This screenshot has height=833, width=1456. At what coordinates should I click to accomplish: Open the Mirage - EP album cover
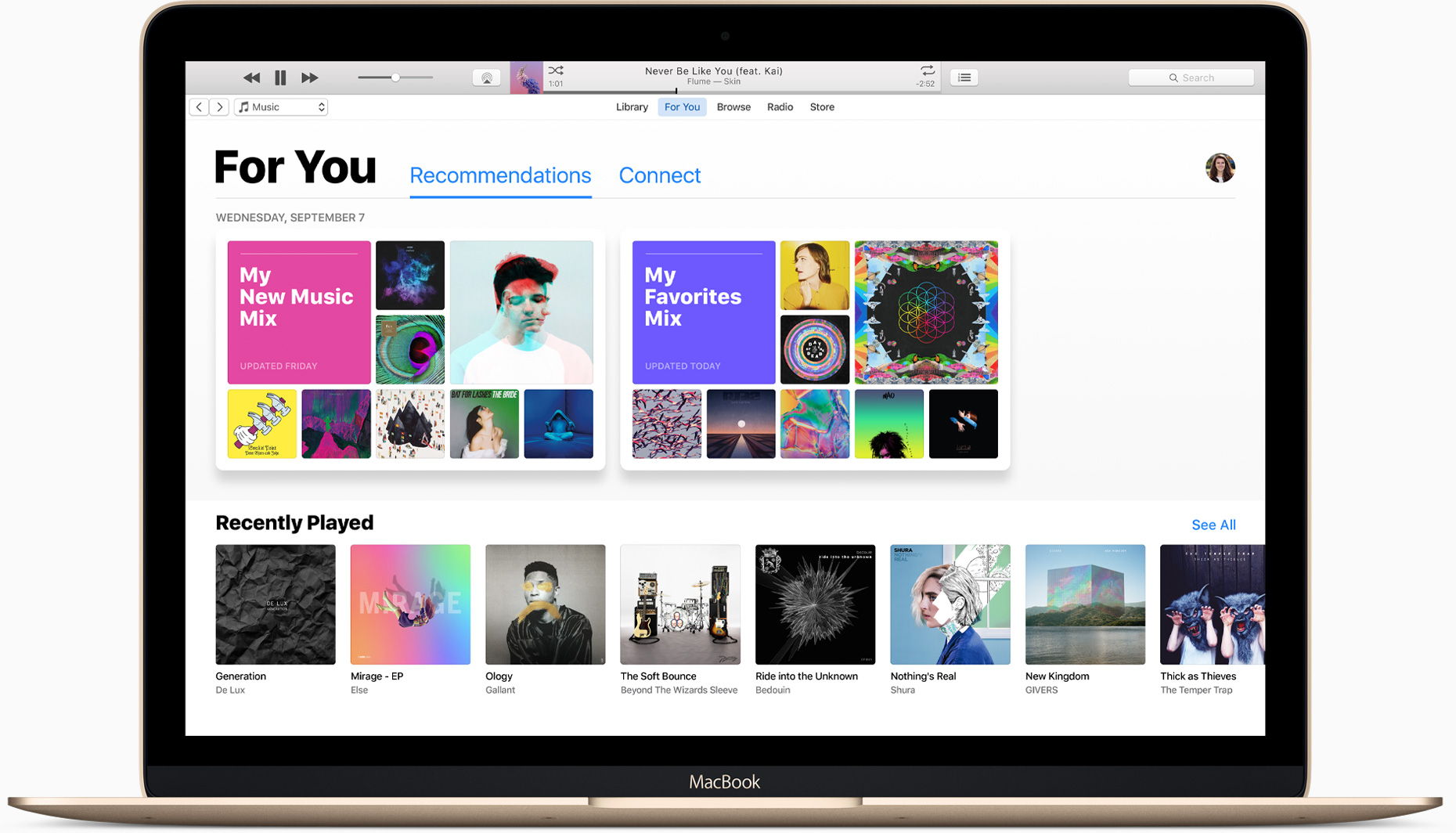[410, 604]
